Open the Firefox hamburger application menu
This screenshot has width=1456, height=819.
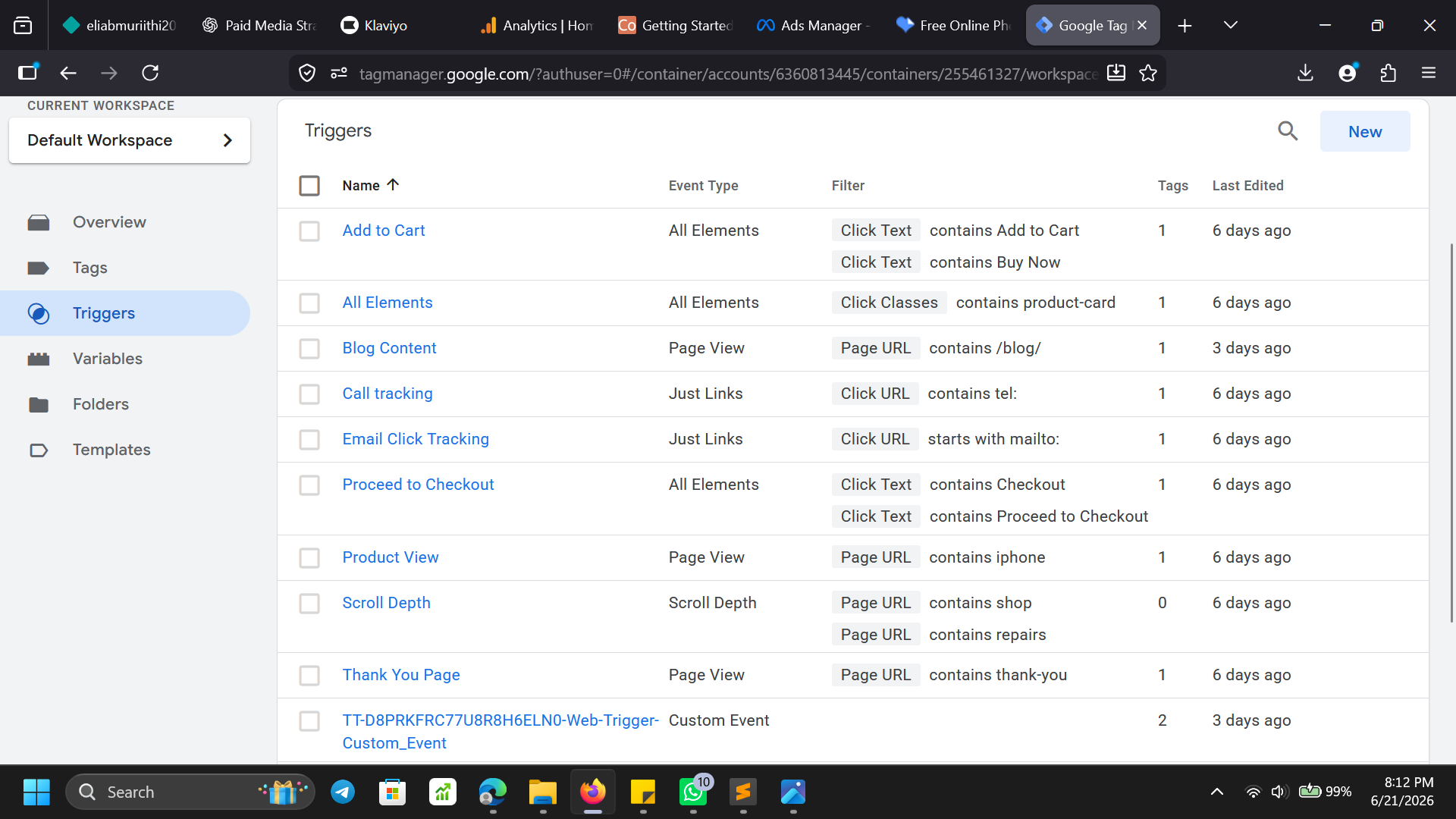1429,73
